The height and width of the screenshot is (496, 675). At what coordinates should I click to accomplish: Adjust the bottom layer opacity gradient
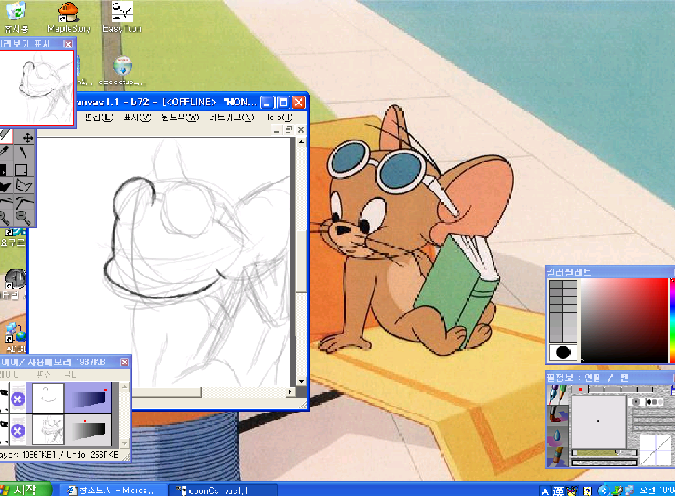[88, 430]
